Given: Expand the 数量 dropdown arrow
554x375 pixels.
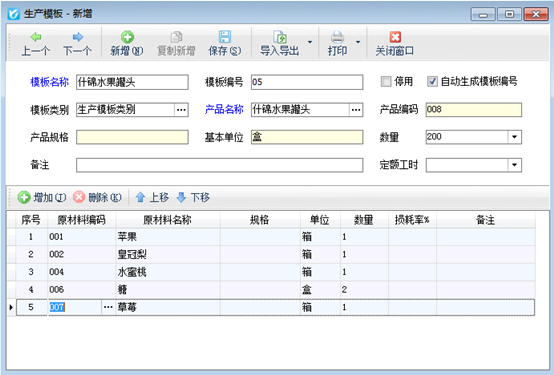Looking at the screenshot, I should coord(514,137).
